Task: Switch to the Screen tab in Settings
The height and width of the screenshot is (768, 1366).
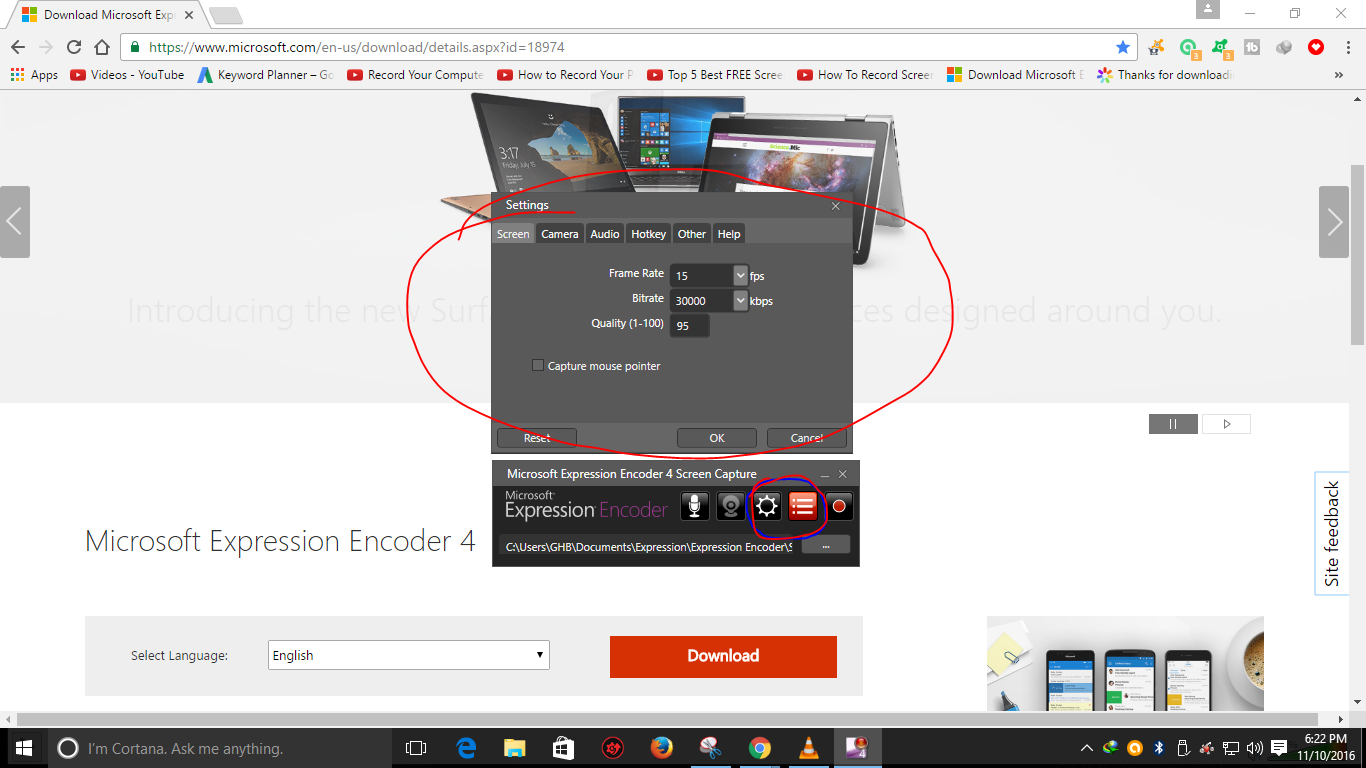Action: pos(513,234)
